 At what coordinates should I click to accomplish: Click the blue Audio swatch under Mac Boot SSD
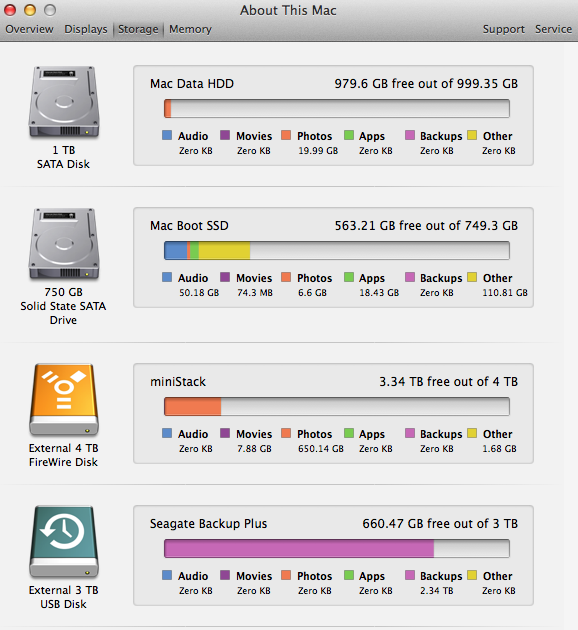[x=167, y=277]
